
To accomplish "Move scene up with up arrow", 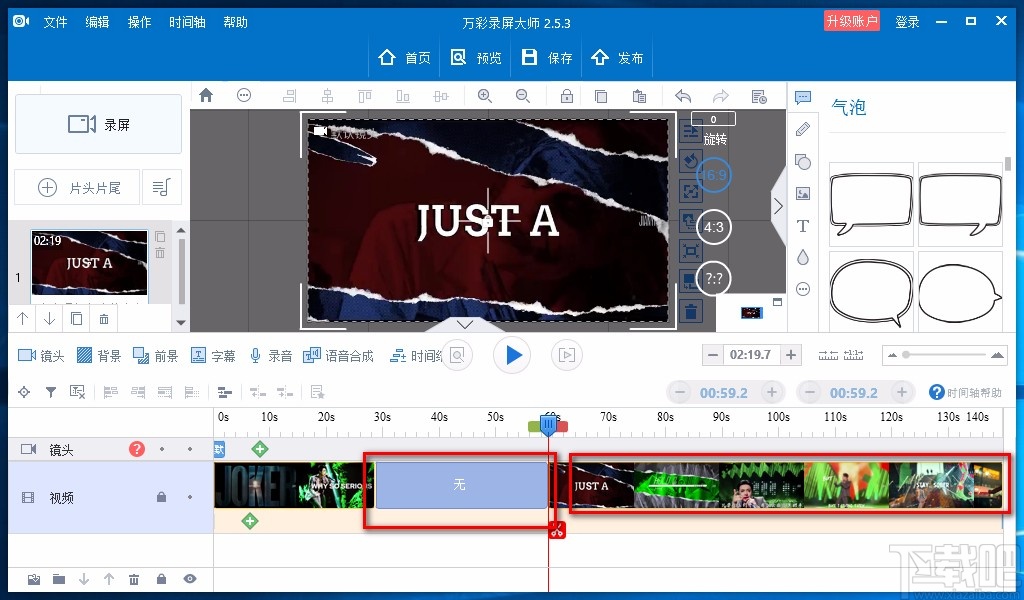I will 23,319.
